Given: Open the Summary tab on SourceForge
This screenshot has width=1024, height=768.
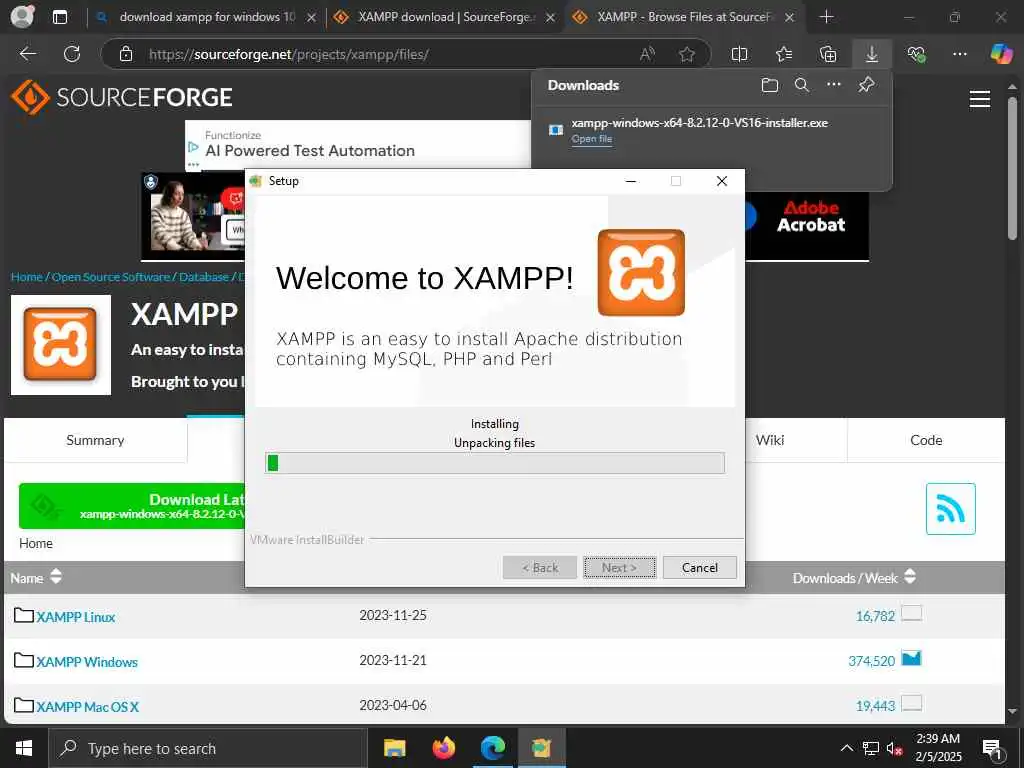Looking at the screenshot, I should click(x=95, y=440).
